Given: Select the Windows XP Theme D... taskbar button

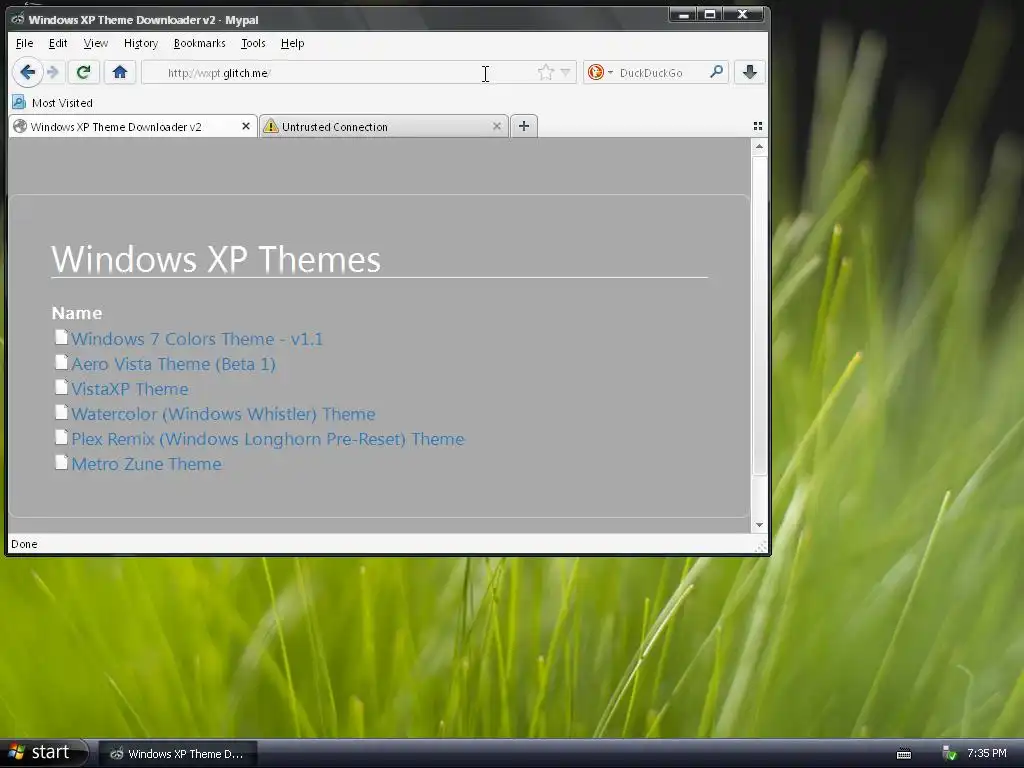Looking at the screenshot, I should point(177,754).
